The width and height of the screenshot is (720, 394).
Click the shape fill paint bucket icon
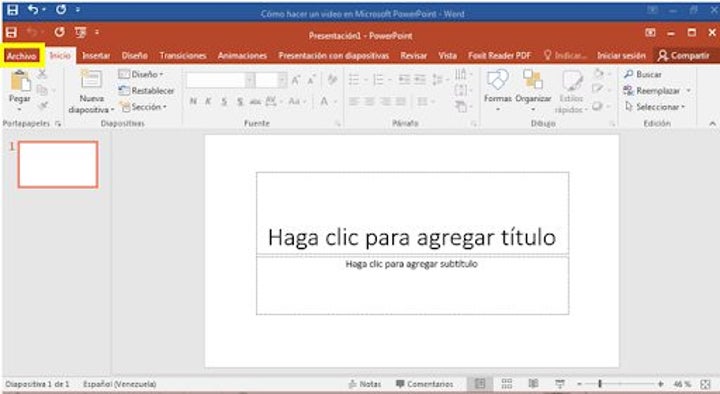(x=598, y=73)
